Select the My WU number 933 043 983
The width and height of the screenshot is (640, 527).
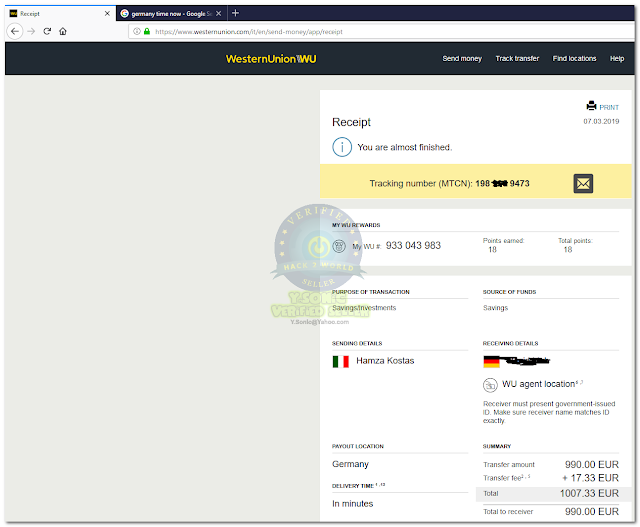point(413,245)
